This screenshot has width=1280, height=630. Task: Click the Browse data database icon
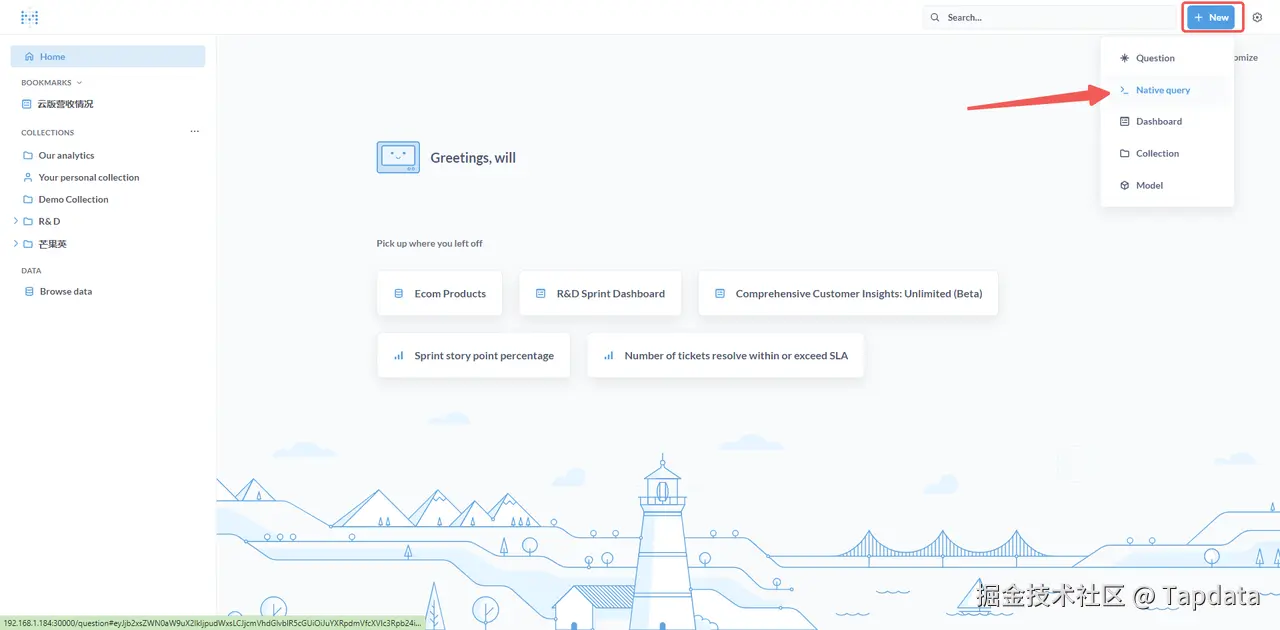pos(29,292)
